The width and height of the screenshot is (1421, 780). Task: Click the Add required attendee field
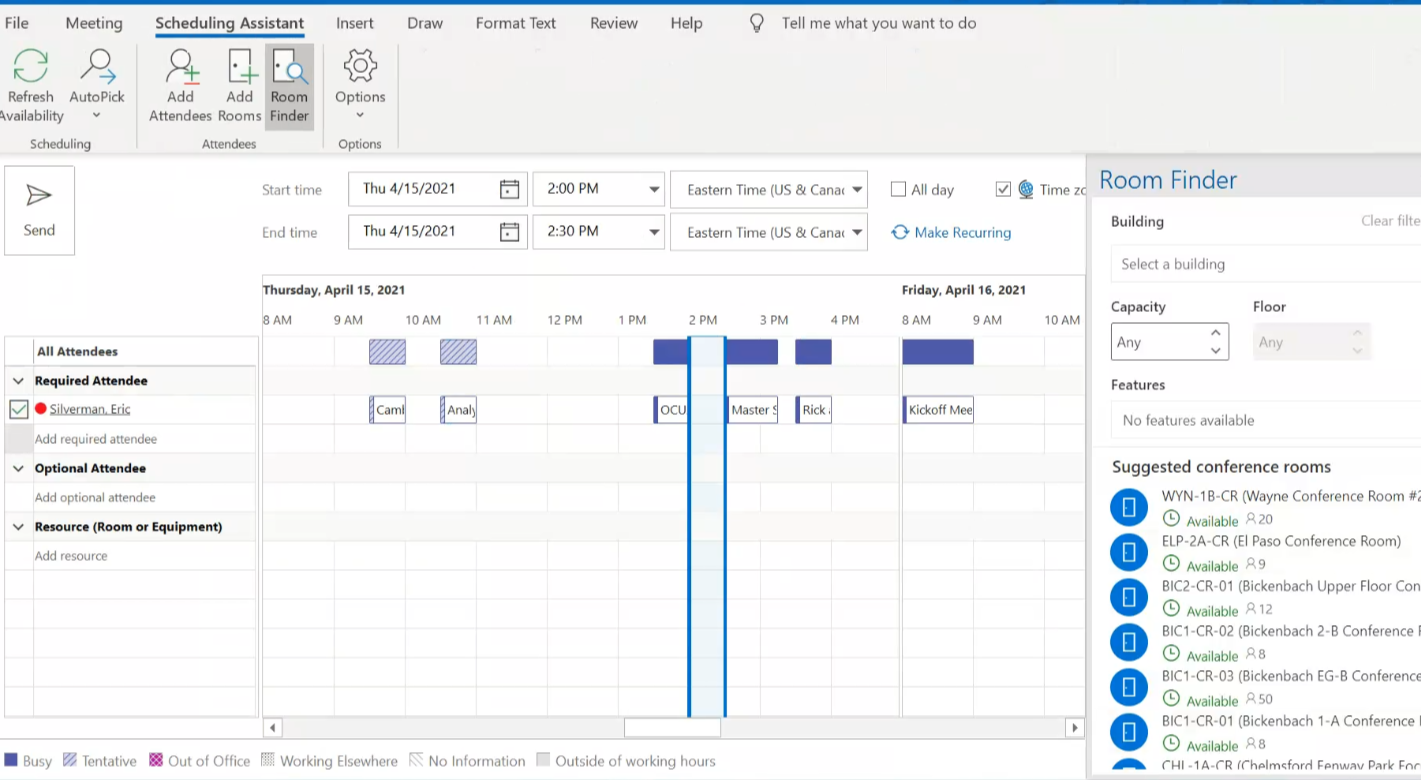pos(96,438)
